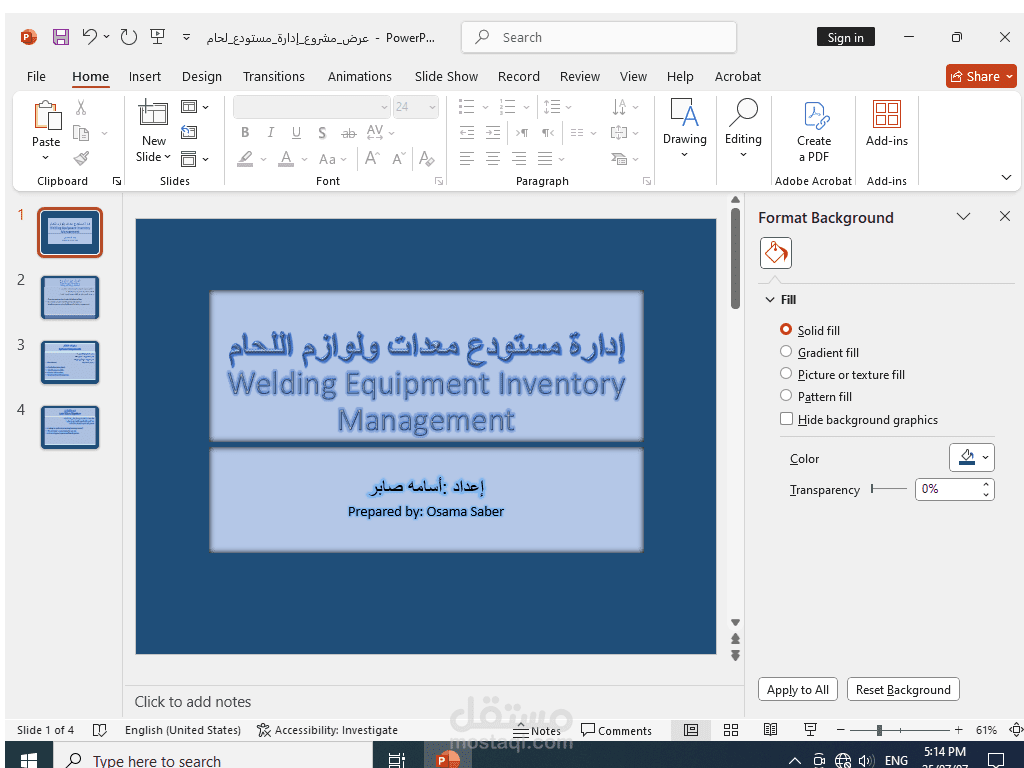Viewport: 1024px width, 768px height.
Task: Open the Slide Show tab
Action: 446,76
